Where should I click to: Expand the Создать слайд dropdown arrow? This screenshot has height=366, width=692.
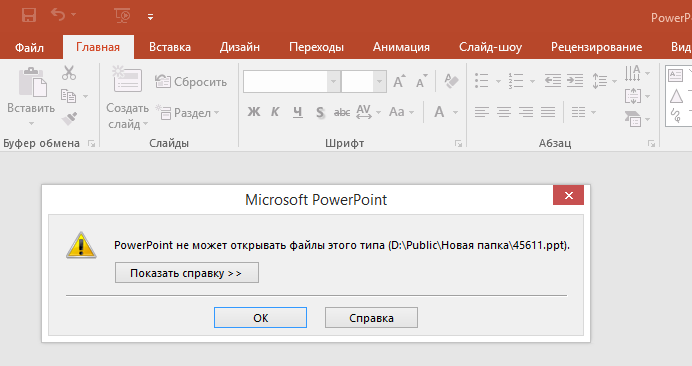[x=146, y=124]
